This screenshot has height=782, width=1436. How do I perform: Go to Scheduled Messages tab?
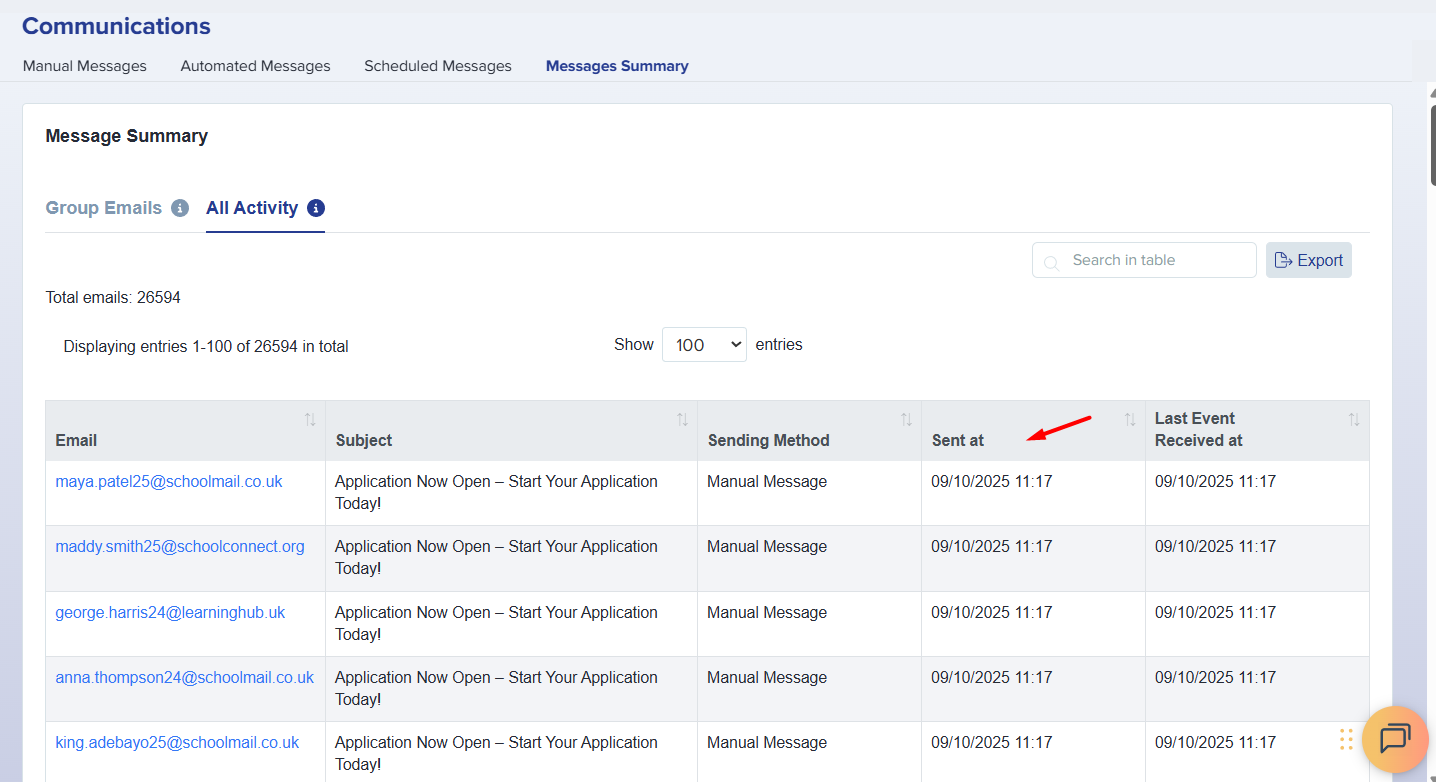click(x=438, y=66)
